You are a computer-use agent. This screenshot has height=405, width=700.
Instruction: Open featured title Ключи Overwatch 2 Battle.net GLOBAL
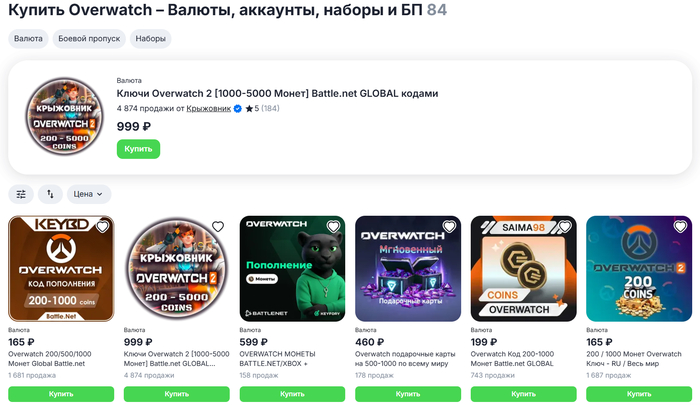click(x=277, y=94)
